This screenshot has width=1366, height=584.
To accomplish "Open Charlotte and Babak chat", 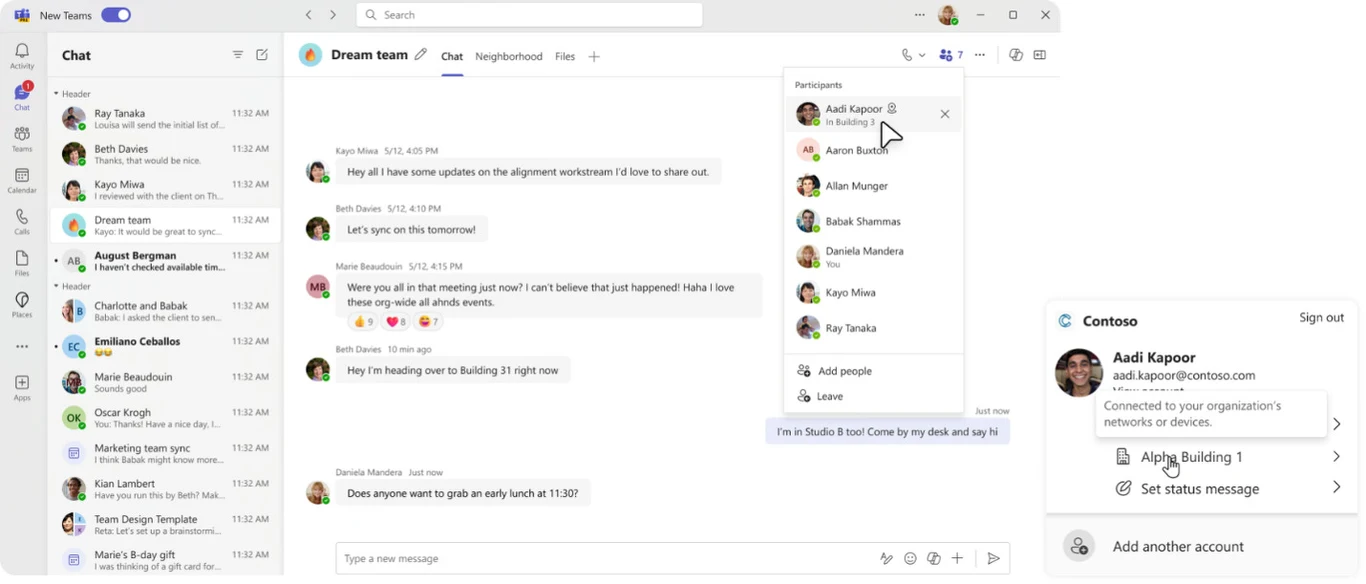I will pos(166,311).
